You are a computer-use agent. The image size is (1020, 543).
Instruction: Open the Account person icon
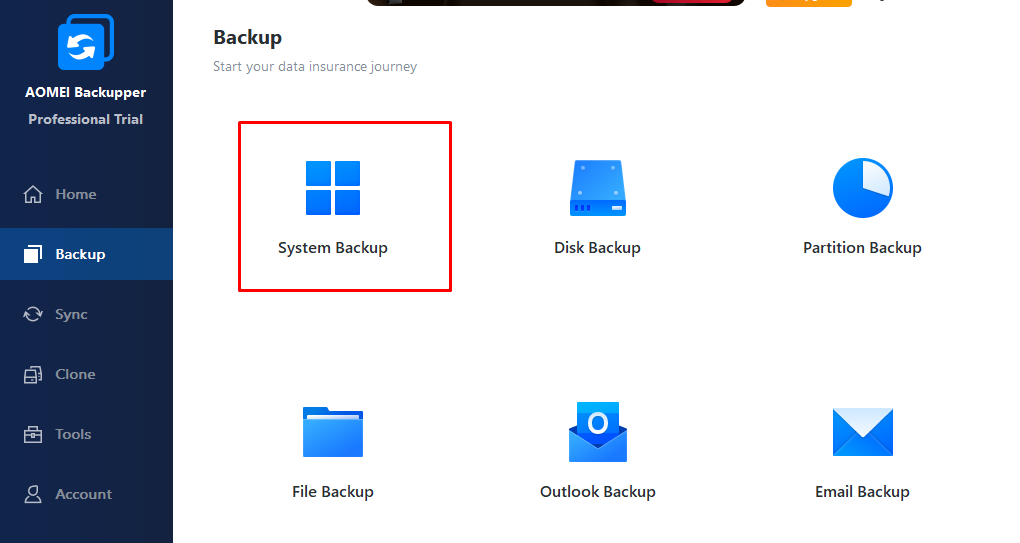tap(33, 494)
